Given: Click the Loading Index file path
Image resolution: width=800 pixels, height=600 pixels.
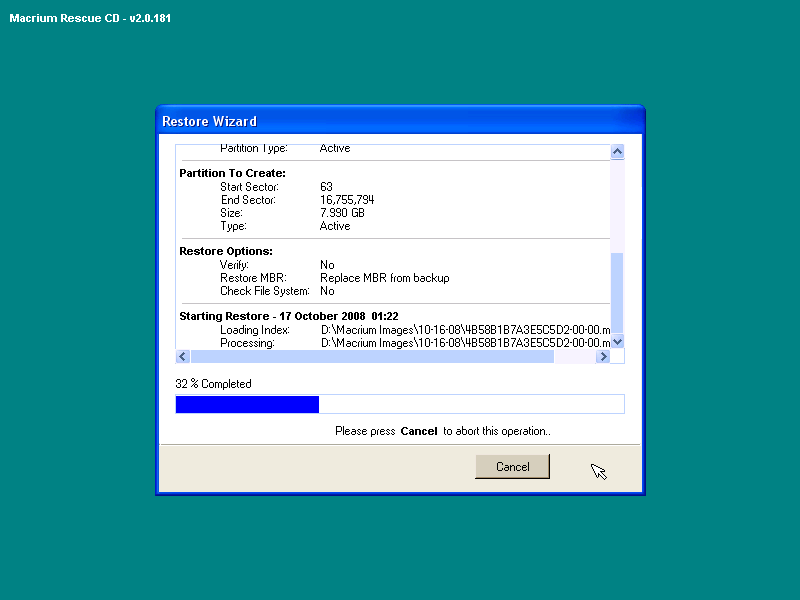Looking at the screenshot, I should click(x=465, y=330).
